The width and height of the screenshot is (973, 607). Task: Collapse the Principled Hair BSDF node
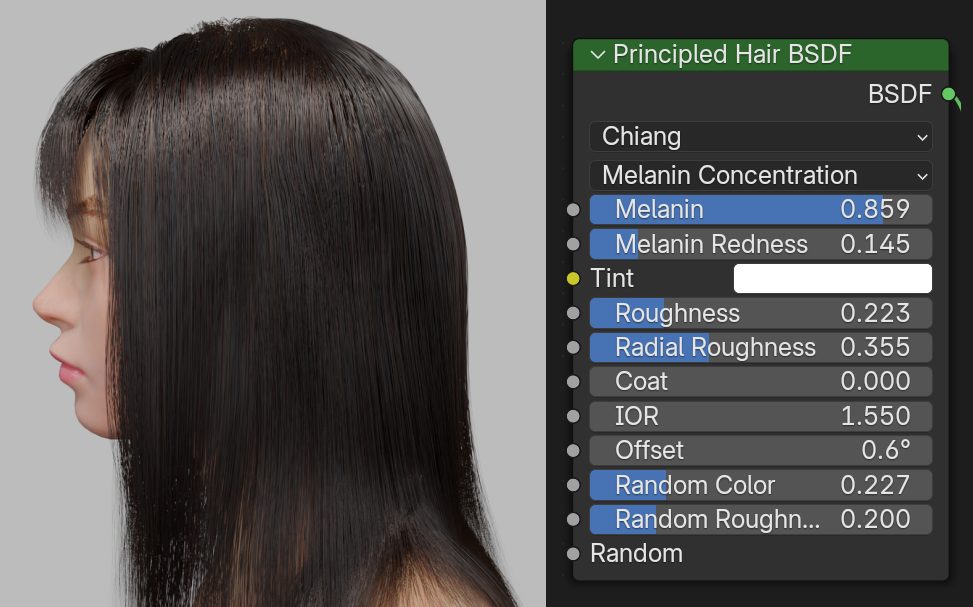pos(598,55)
